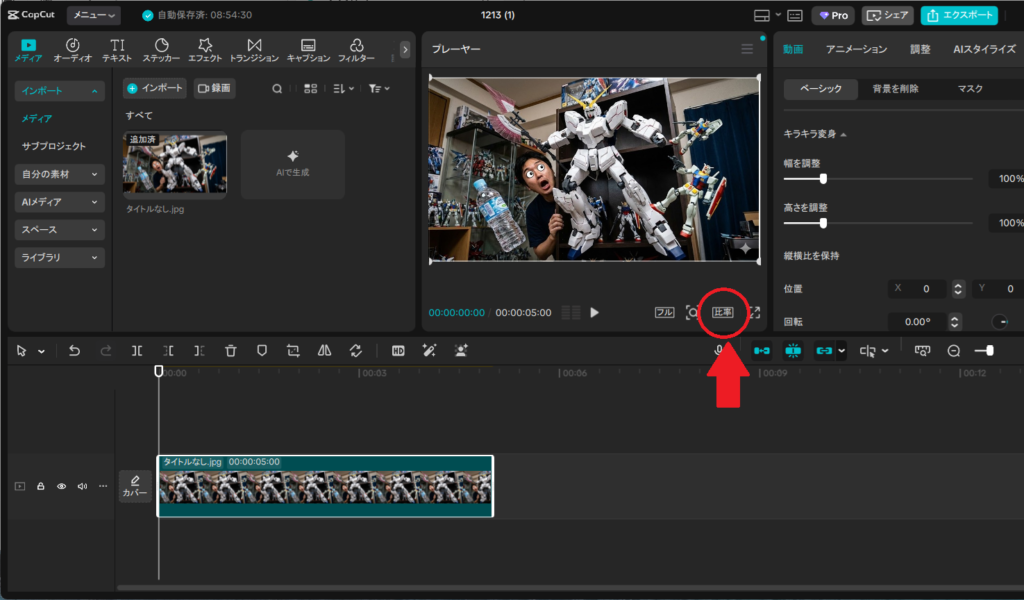1024x600 pixels.
Task: Click the delete trash icon in timeline toolbar
Action: pyautogui.click(x=231, y=351)
